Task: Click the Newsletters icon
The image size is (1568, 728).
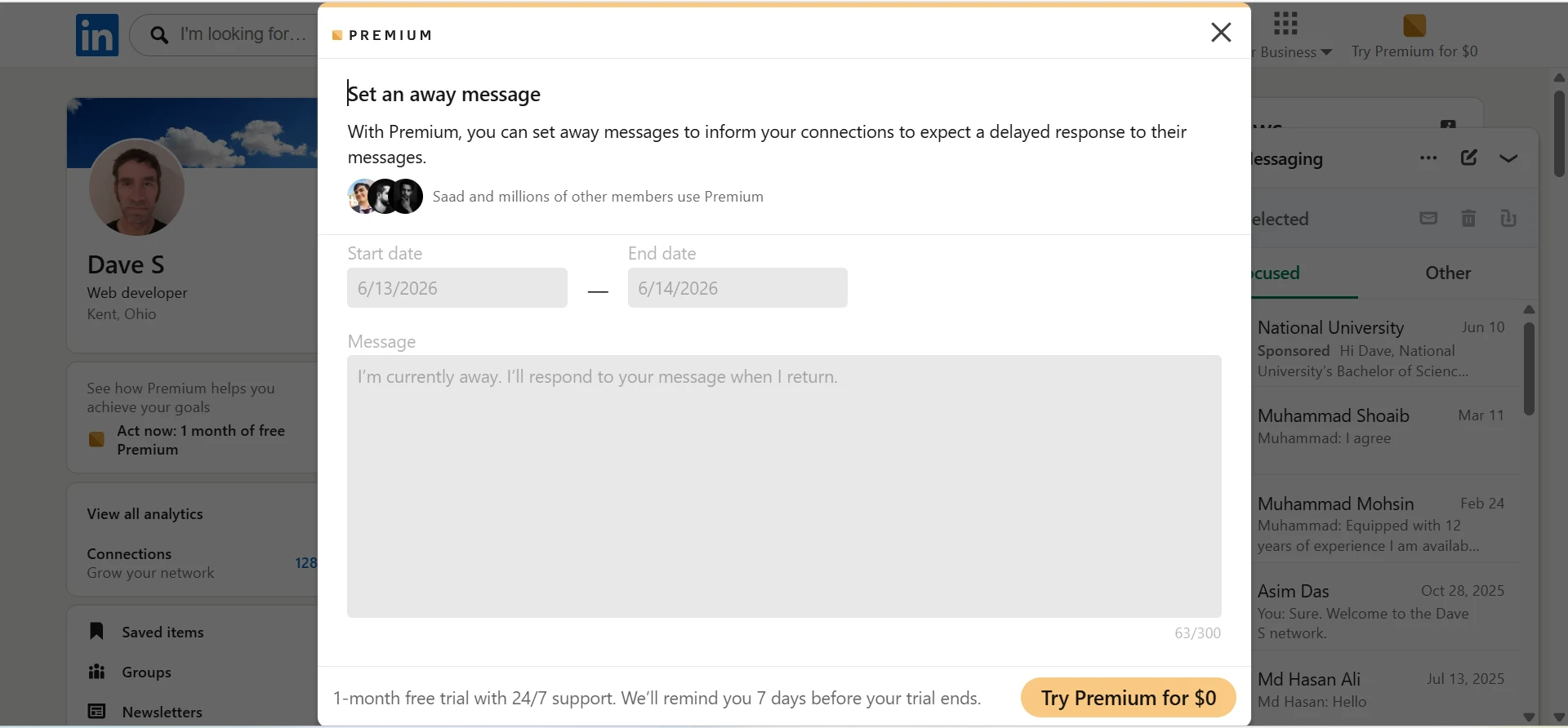Action: pos(96,712)
